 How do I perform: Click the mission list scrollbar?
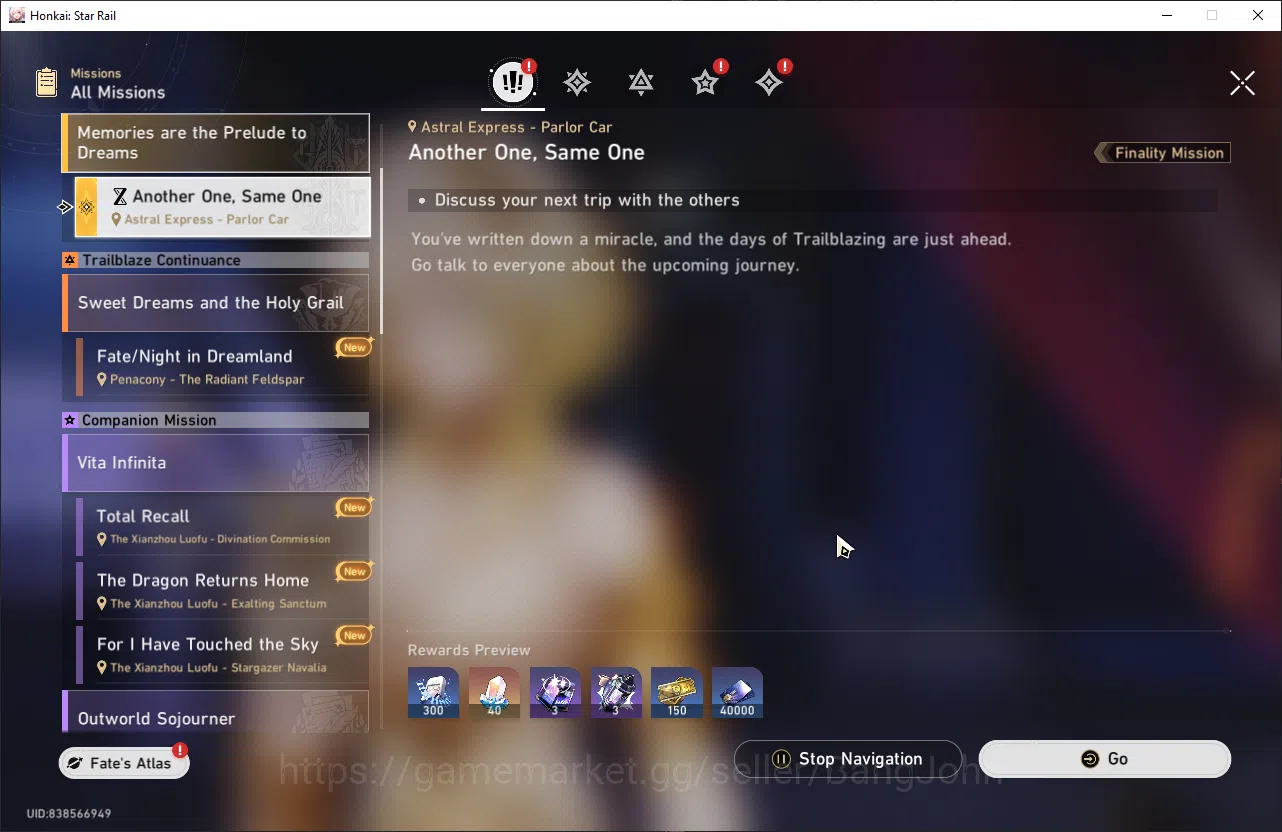[x=381, y=250]
